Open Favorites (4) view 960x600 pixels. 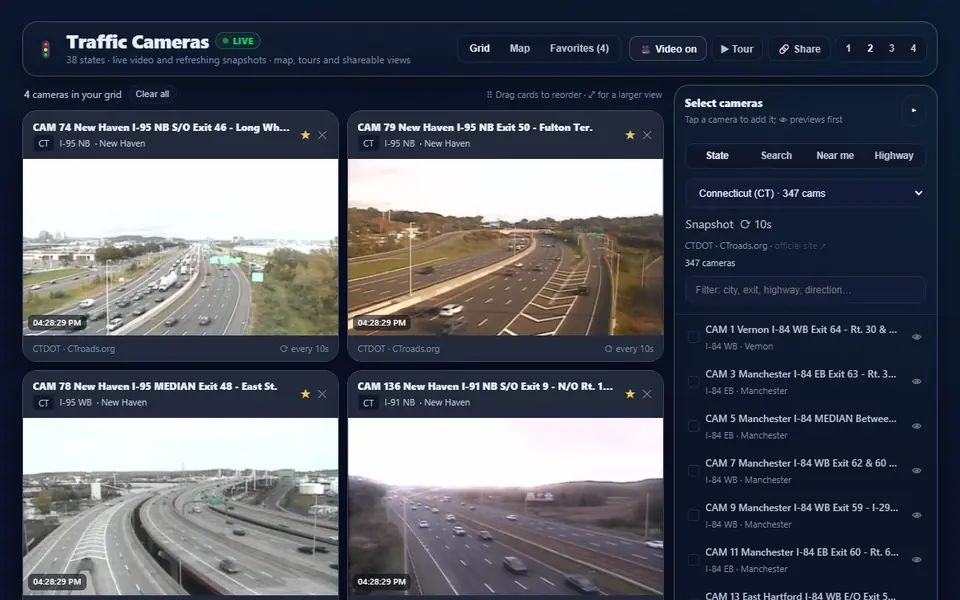pyautogui.click(x=579, y=48)
